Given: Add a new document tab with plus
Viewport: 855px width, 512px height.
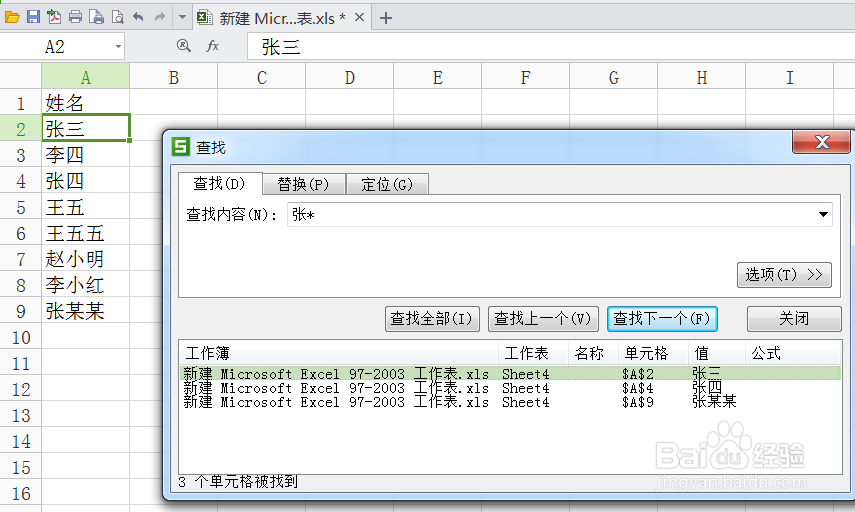Looking at the screenshot, I should (386, 18).
